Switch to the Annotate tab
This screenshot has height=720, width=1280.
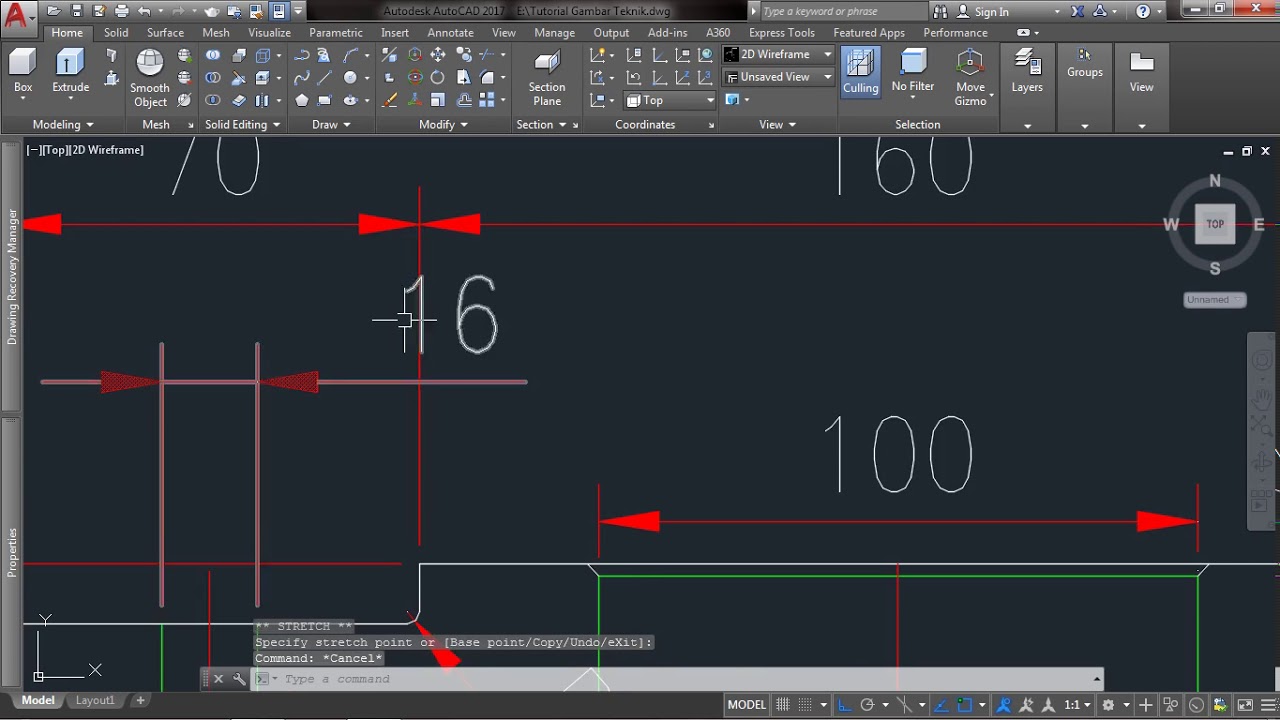tap(450, 33)
